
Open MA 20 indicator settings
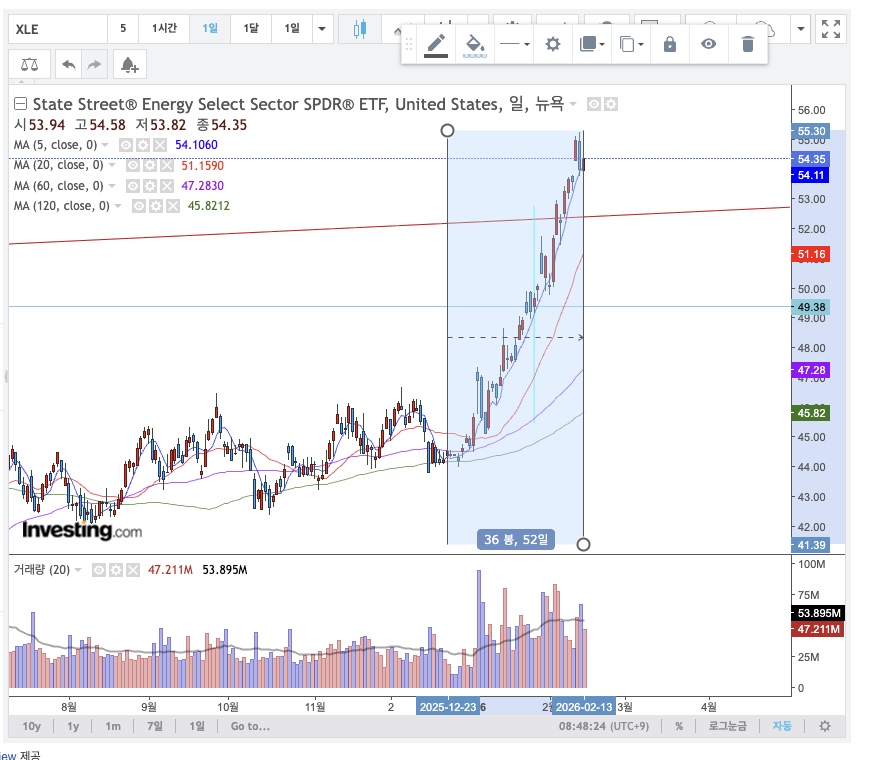[150, 165]
